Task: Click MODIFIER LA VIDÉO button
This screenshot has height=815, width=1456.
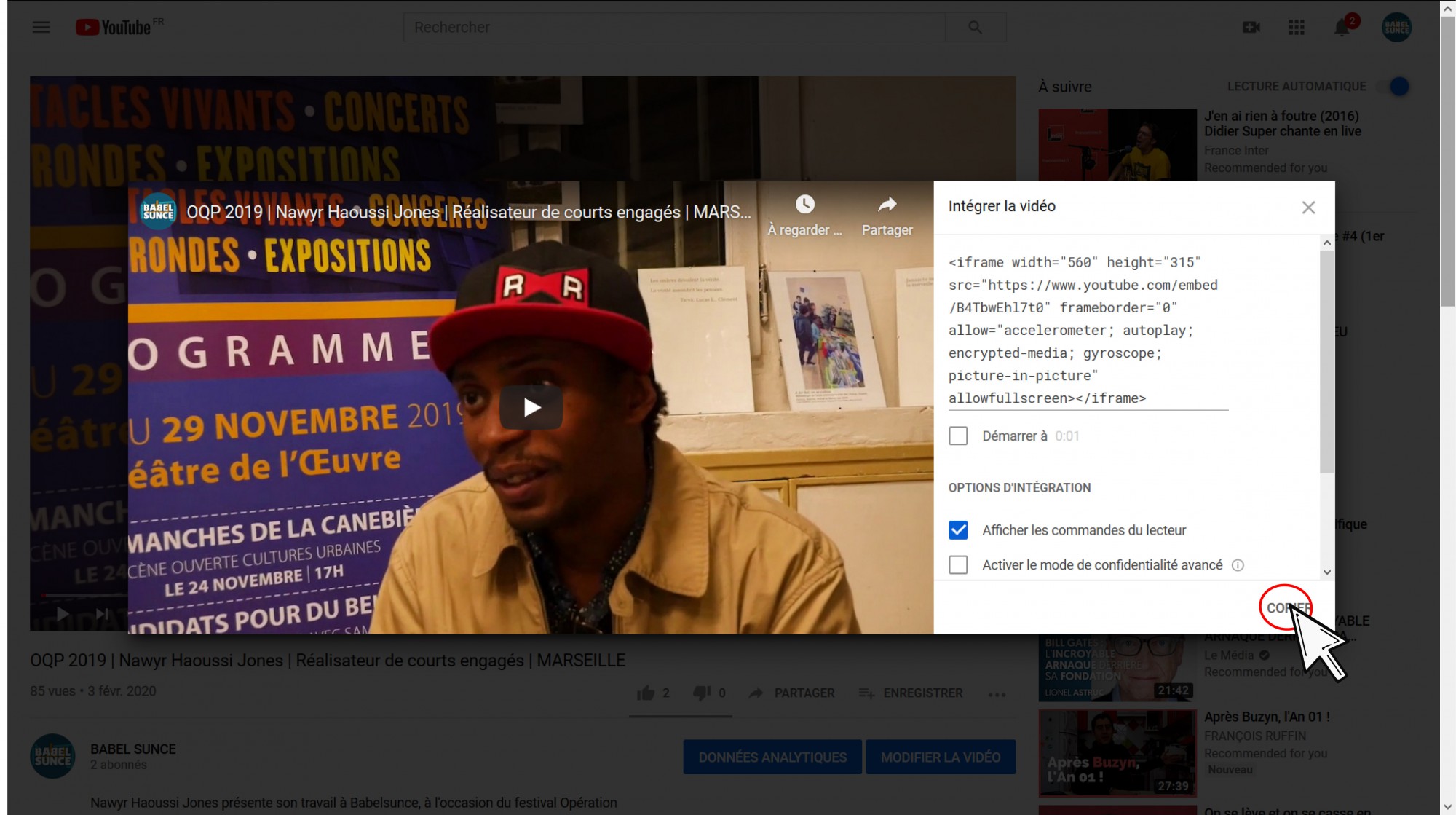Action: [x=941, y=757]
